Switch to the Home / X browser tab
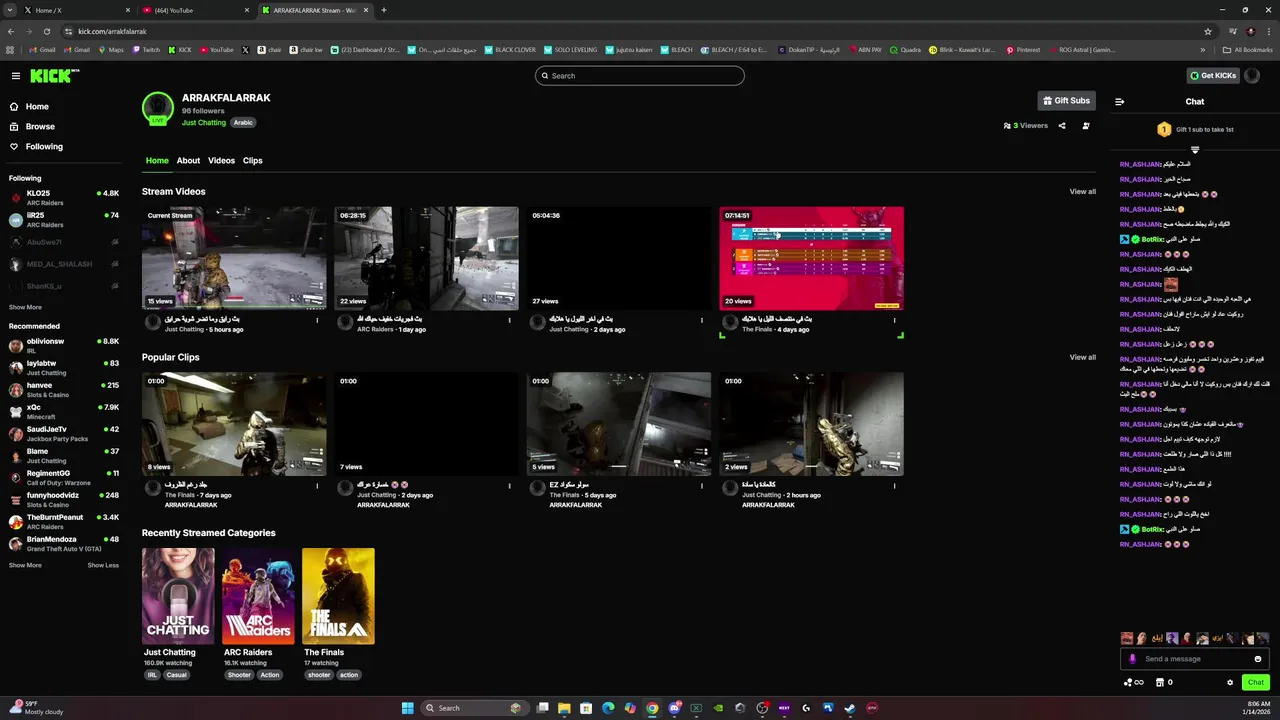Viewport: 1280px width, 720px height. 75,10
